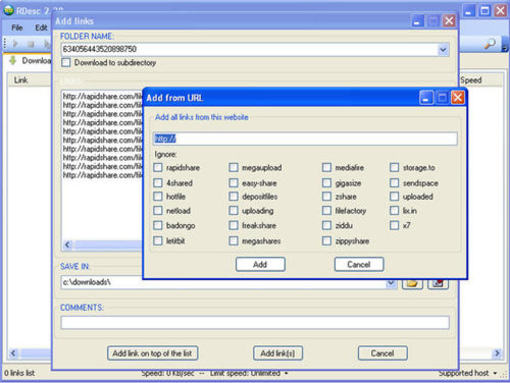Click the website URL input field

click(x=305, y=139)
